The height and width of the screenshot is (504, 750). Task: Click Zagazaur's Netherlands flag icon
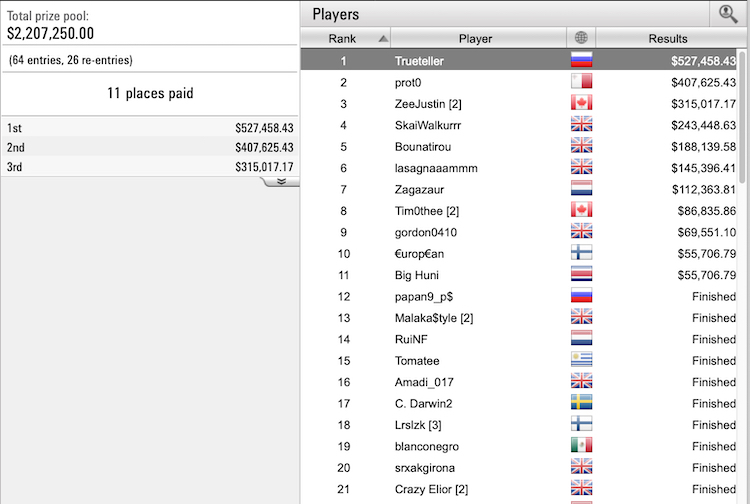click(x=580, y=189)
